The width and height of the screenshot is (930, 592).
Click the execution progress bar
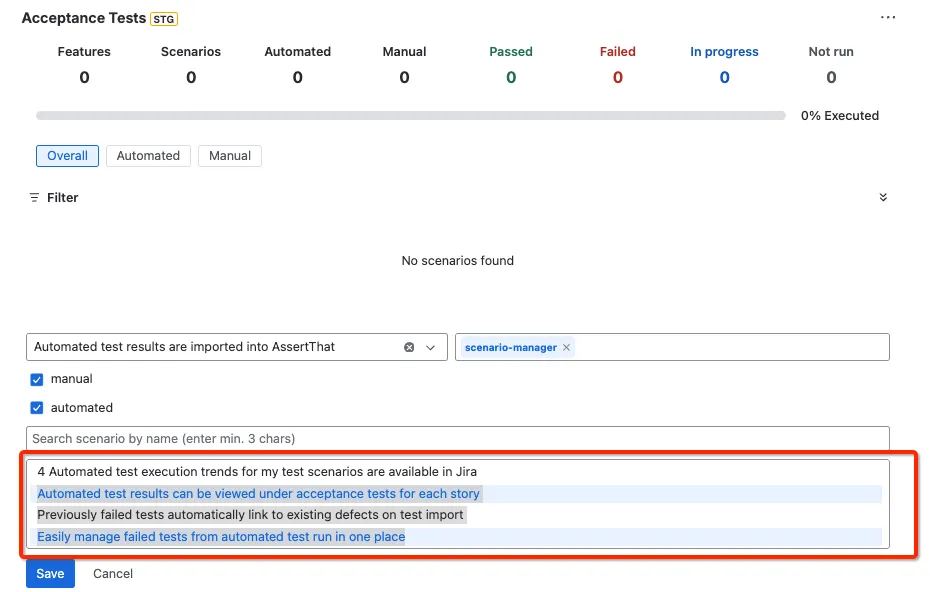(410, 116)
